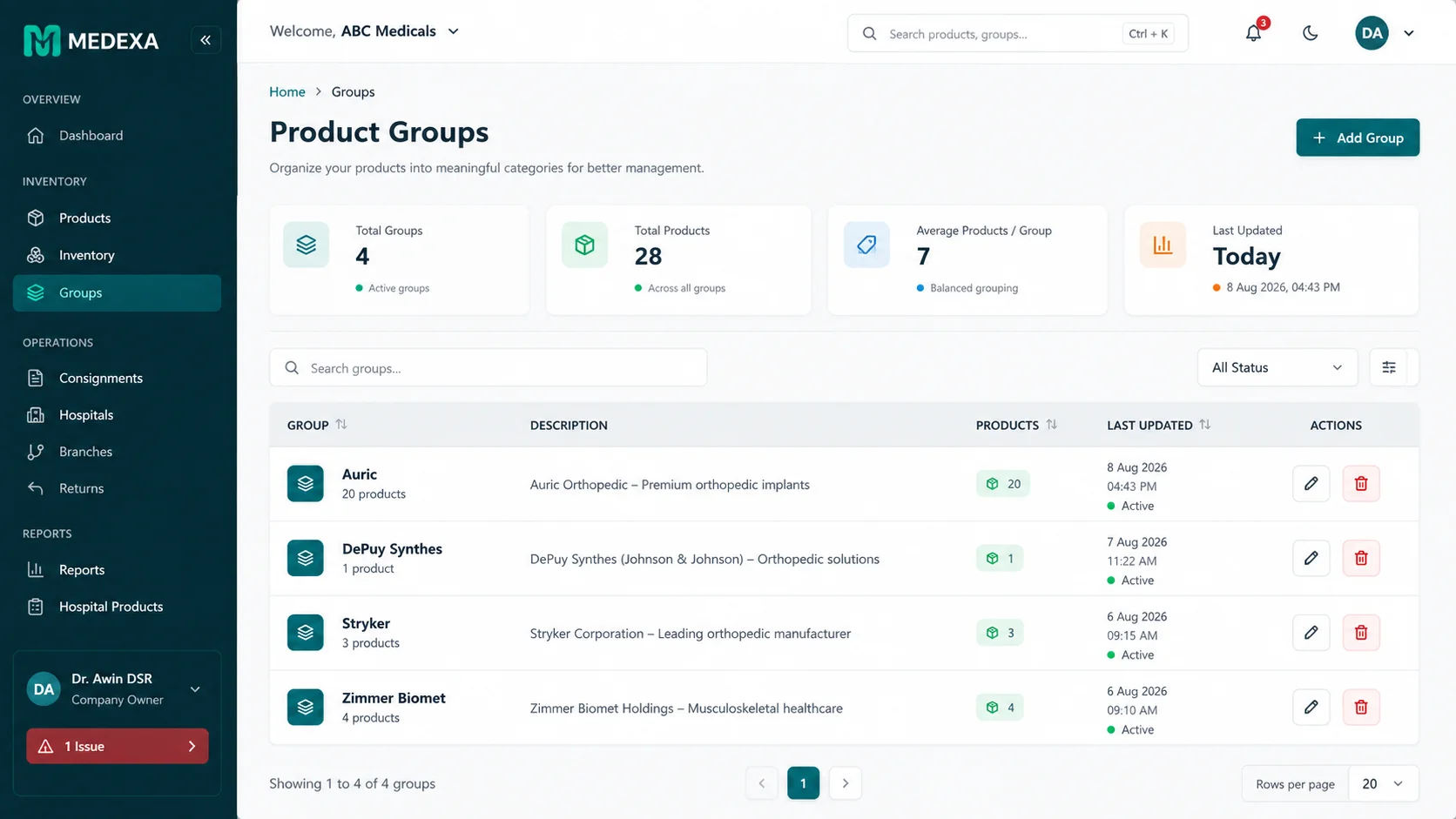Focus the Search groups input
The width and height of the screenshot is (1456, 819).
(x=488, y=367)
